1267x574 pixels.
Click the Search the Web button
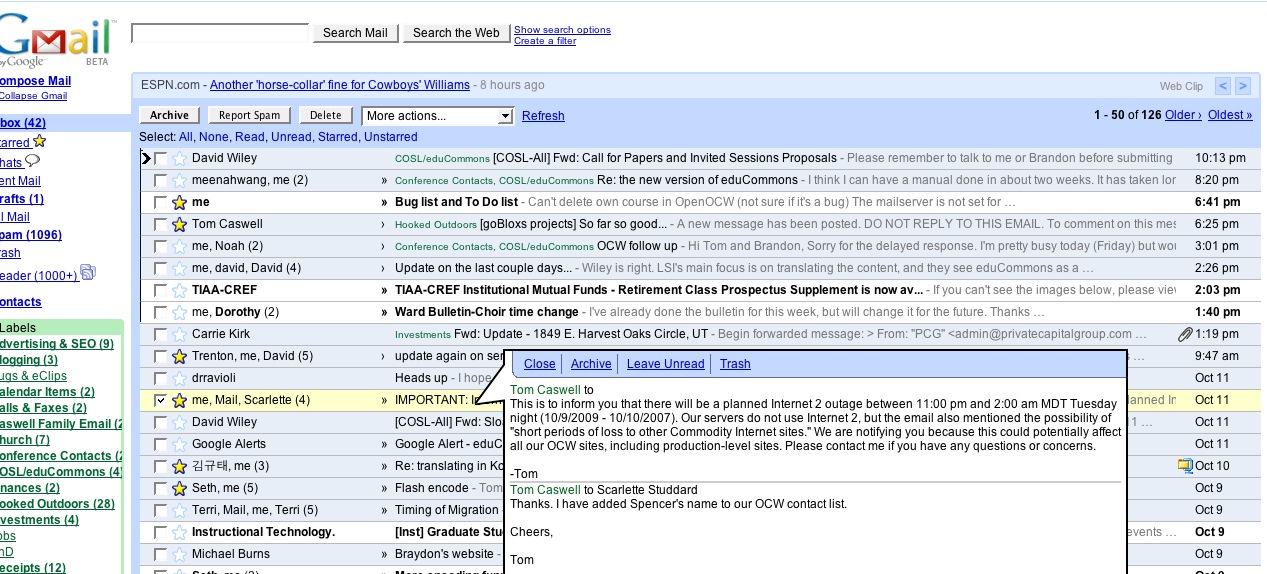pyautogui.click(x=456, y=33)
